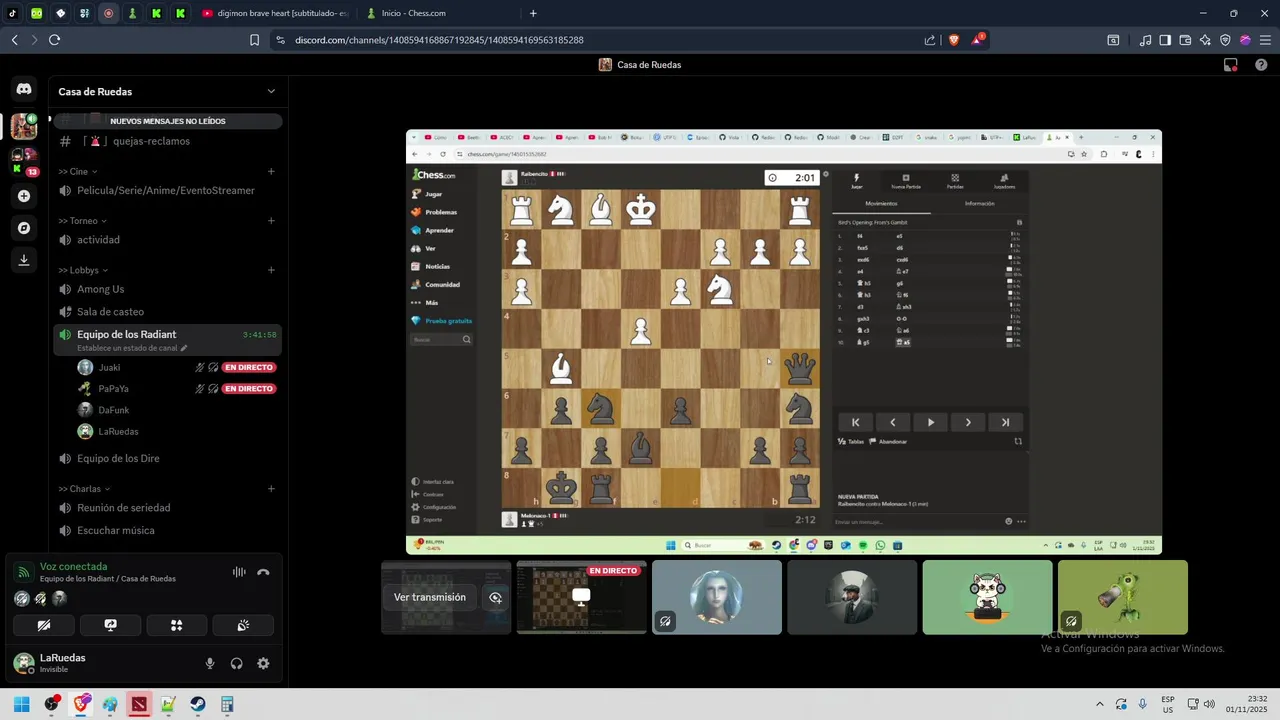Go back in browser history

(14, 40)
